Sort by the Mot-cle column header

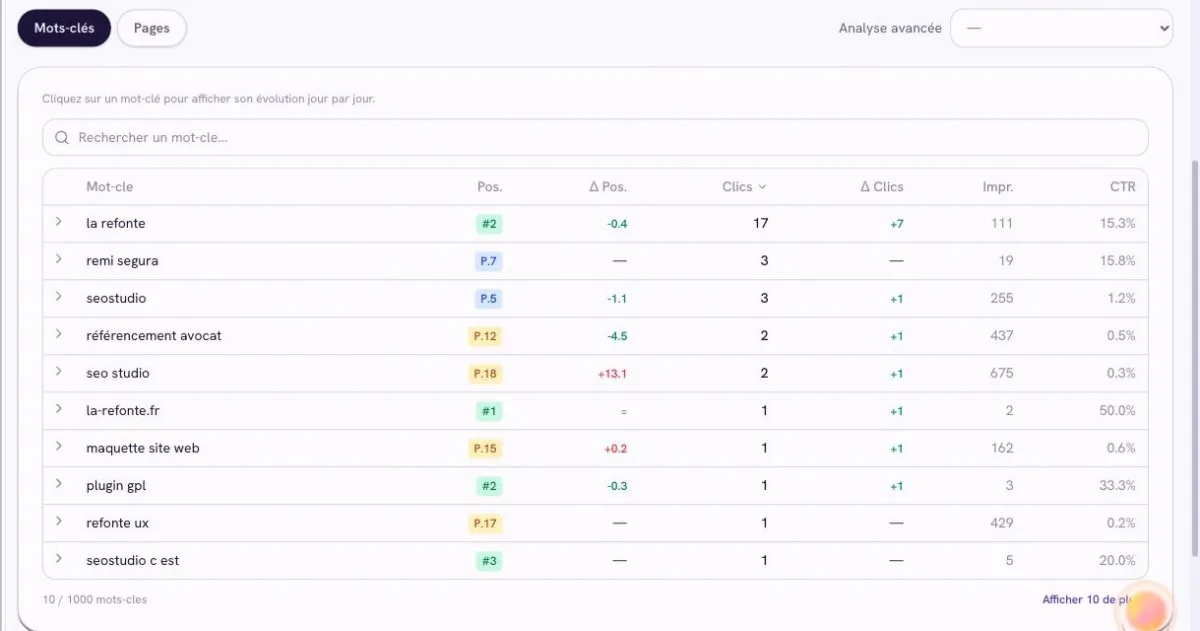110,187
